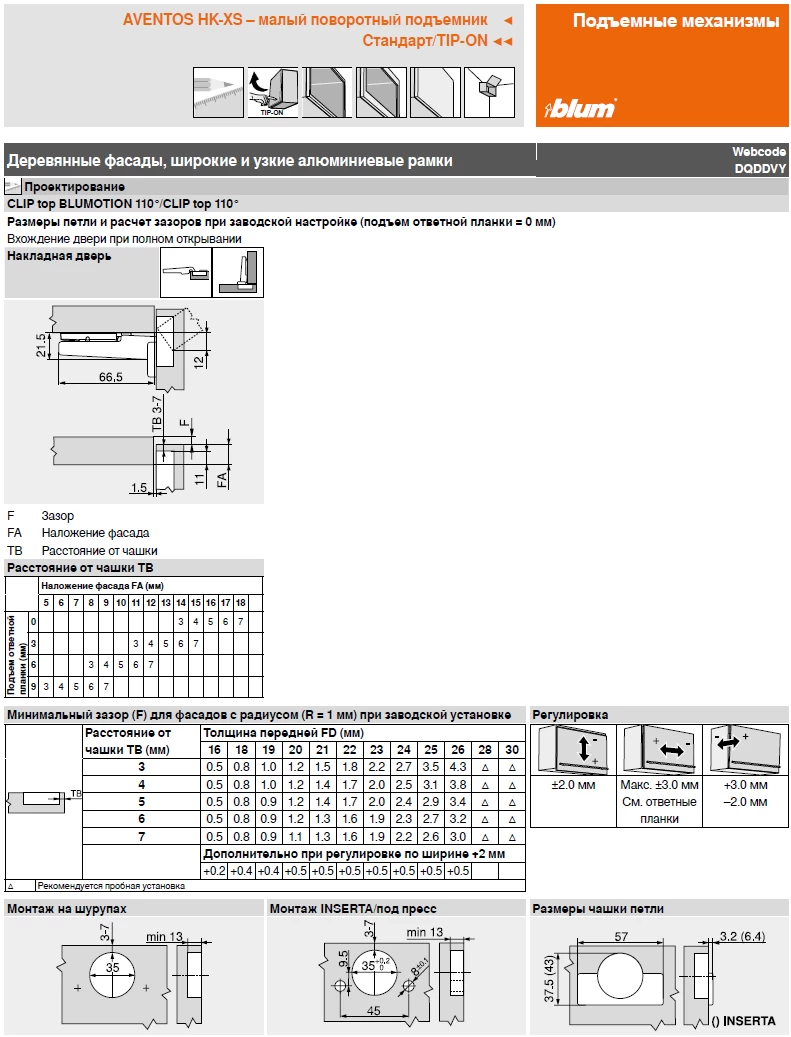Click the cabinet corner hinge-position icon
Image resolution: width=791 pixels, height=1037 pixels.
pyautogui.click(x=489, y=93)
